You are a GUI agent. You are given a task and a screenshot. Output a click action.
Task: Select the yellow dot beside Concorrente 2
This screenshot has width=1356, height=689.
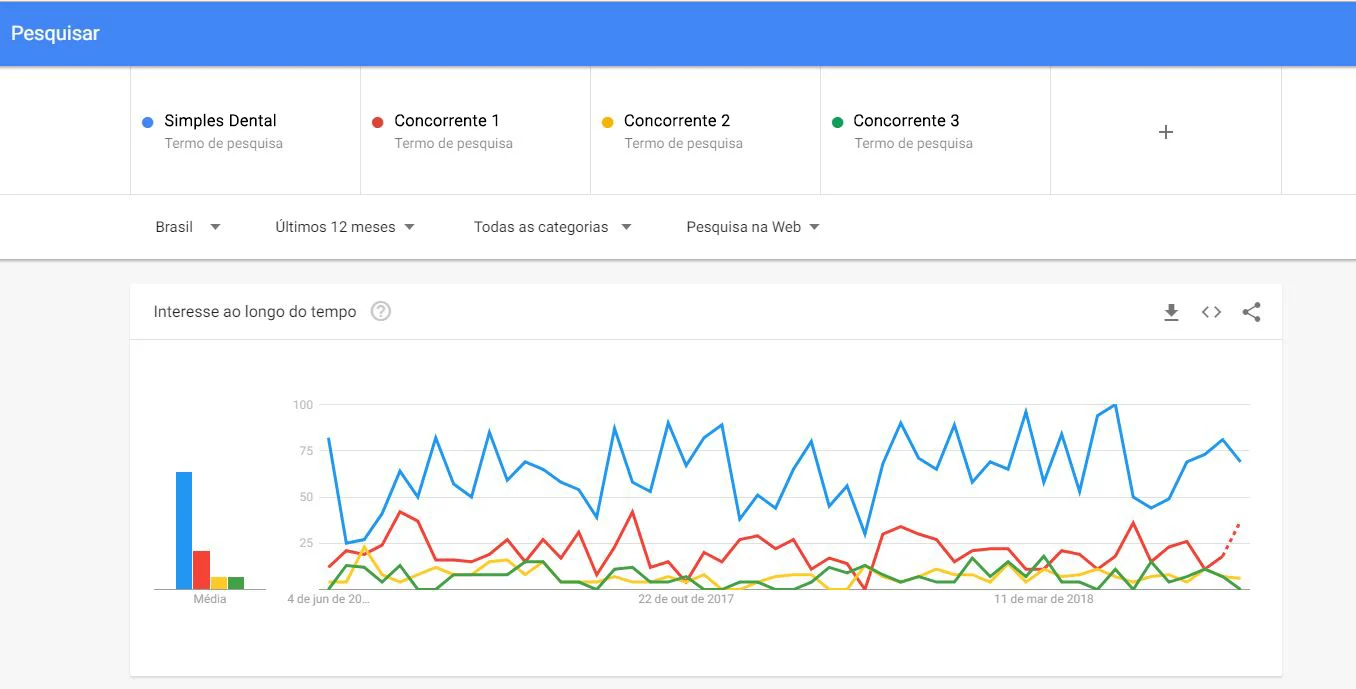pyautogui.click(x=607, y=122)
